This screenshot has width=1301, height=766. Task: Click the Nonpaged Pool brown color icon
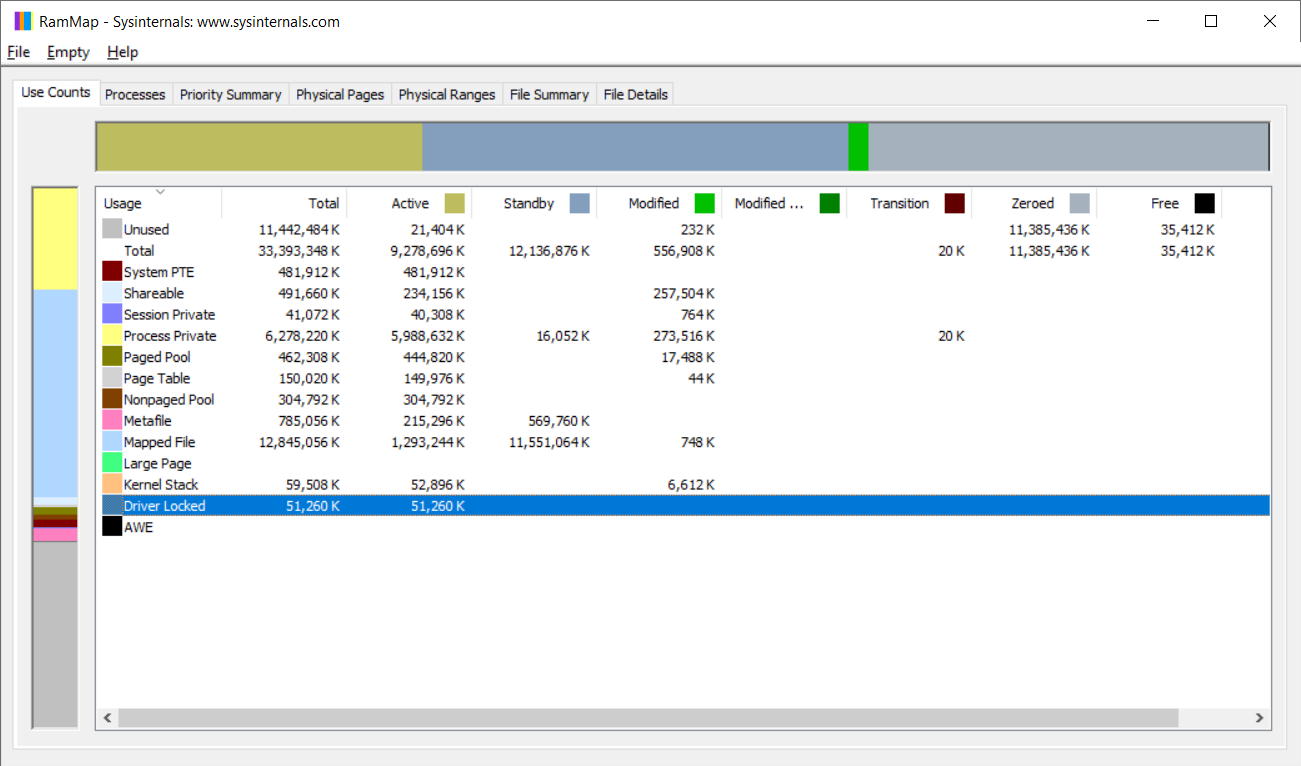coord(112,399)
